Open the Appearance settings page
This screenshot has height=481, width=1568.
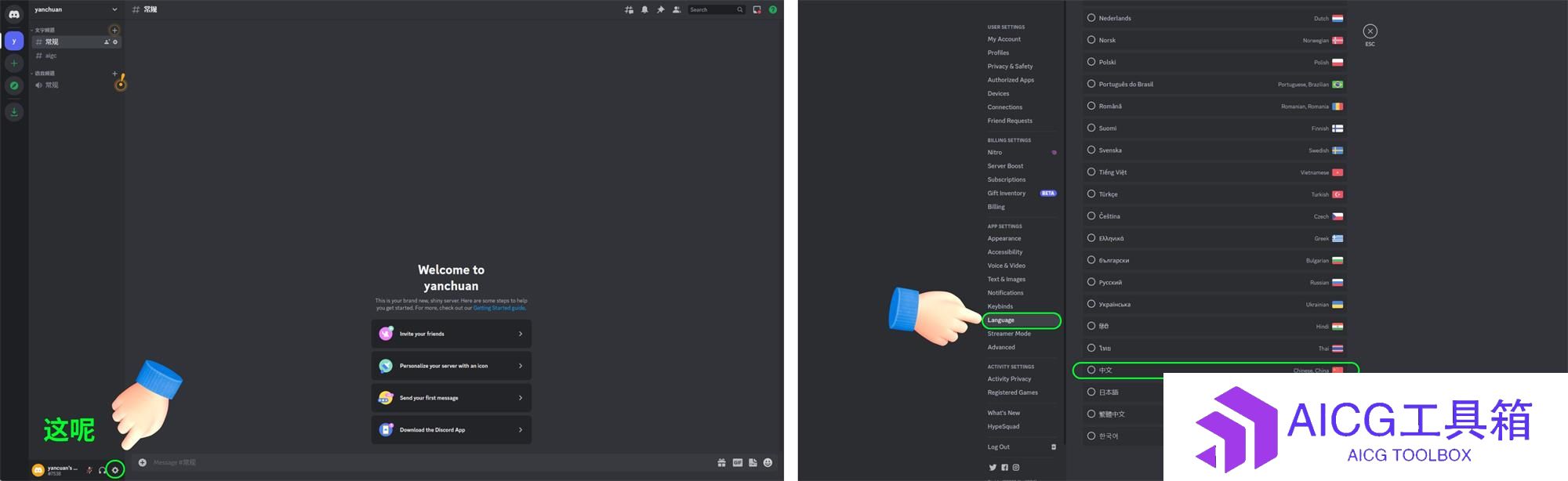coord(1004,238)
